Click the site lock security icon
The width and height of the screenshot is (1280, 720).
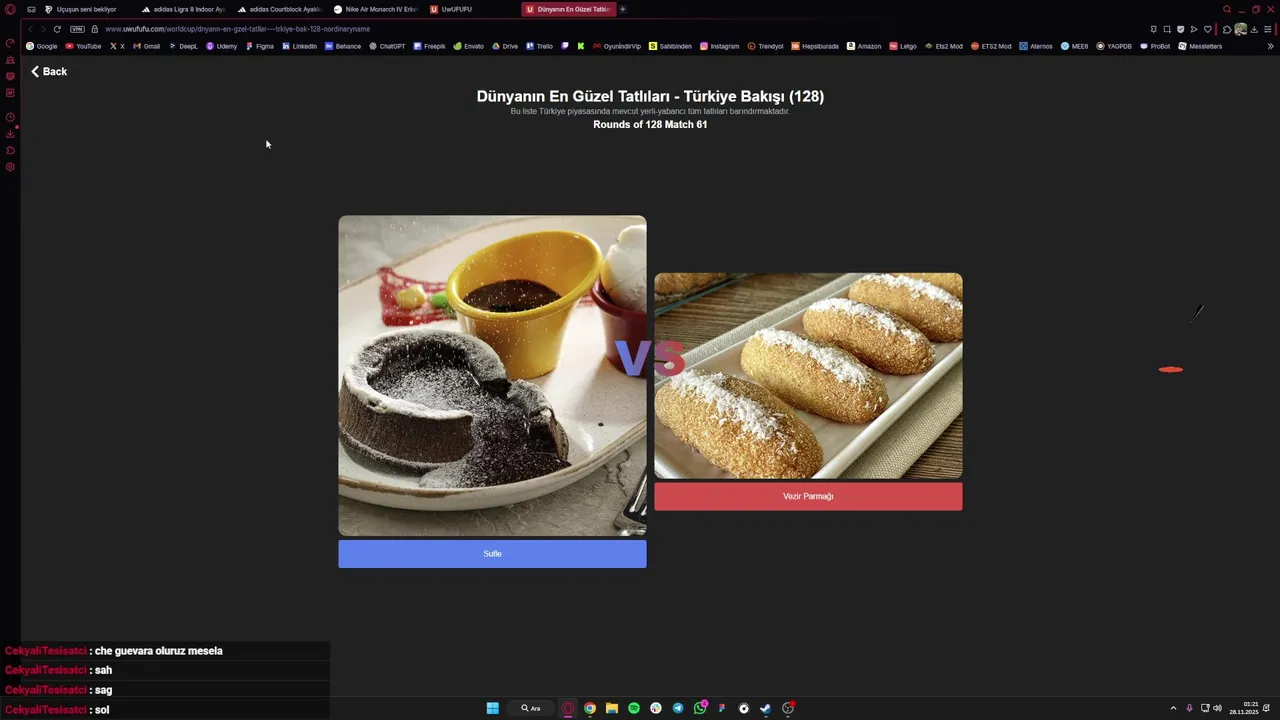point(95,29)
